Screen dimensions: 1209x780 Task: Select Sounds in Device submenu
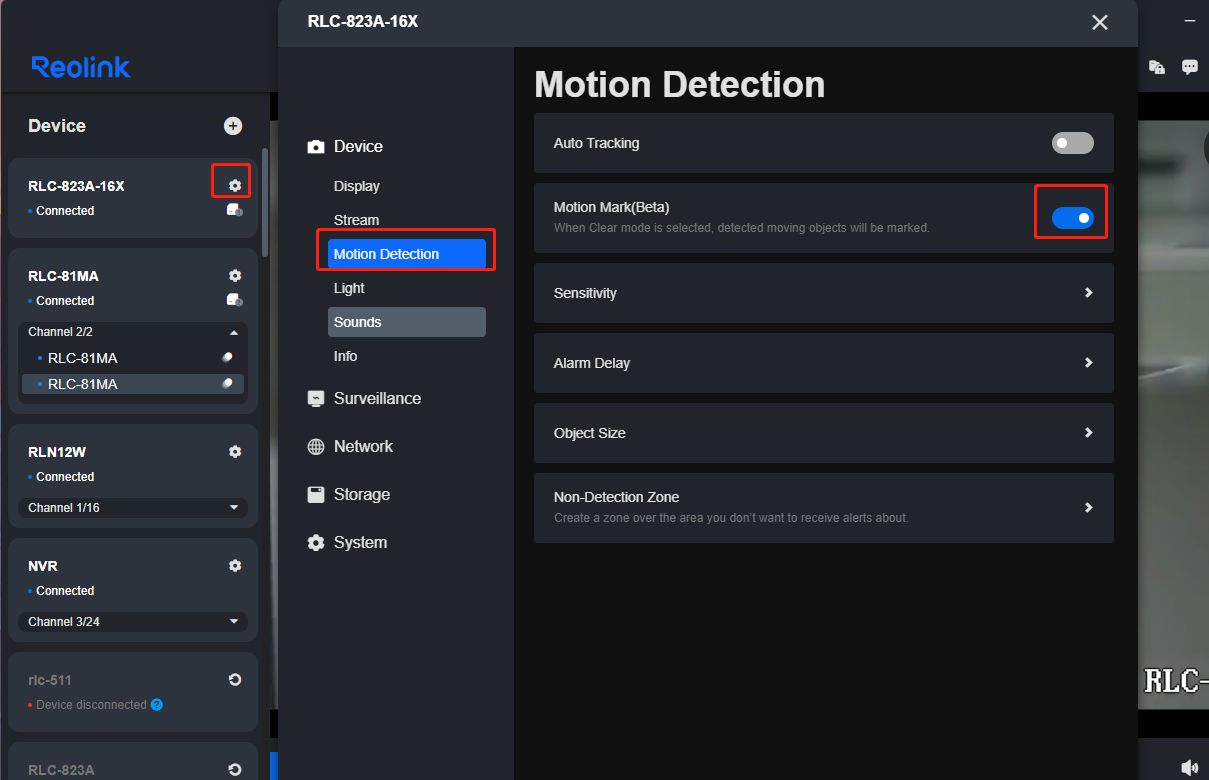tap(407, 322)
